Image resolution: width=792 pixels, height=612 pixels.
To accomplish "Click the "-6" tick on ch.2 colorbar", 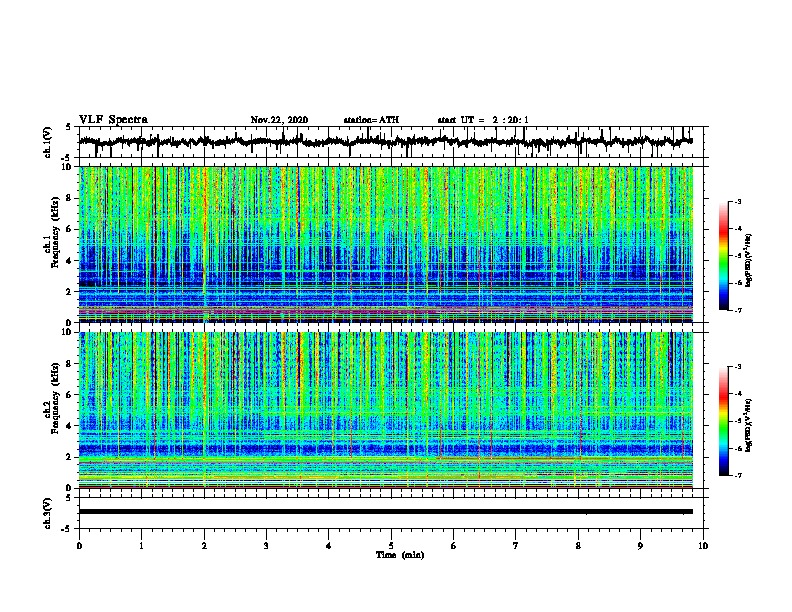I will point(737,448).
